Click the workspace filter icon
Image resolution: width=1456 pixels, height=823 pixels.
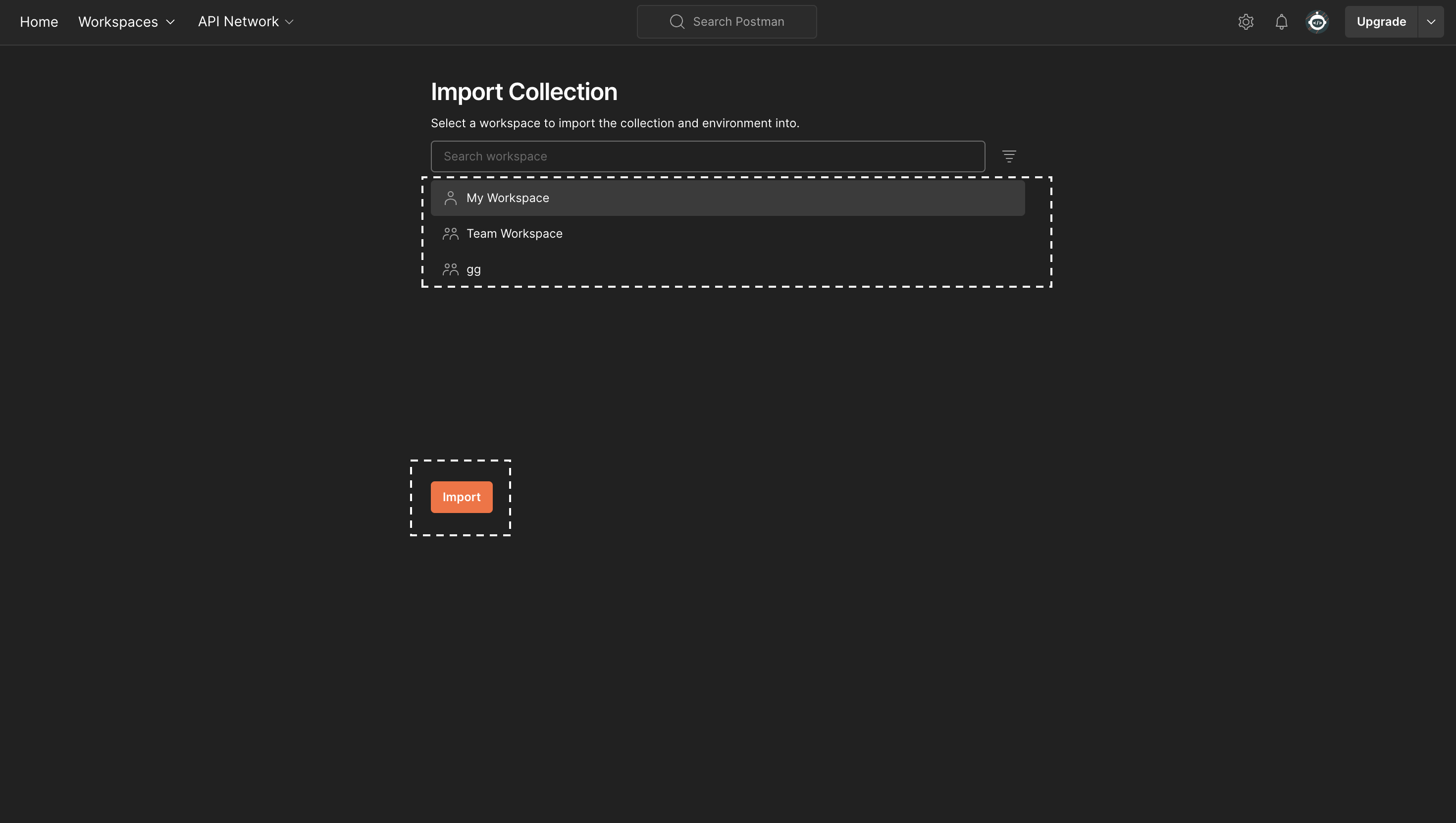1009,156
